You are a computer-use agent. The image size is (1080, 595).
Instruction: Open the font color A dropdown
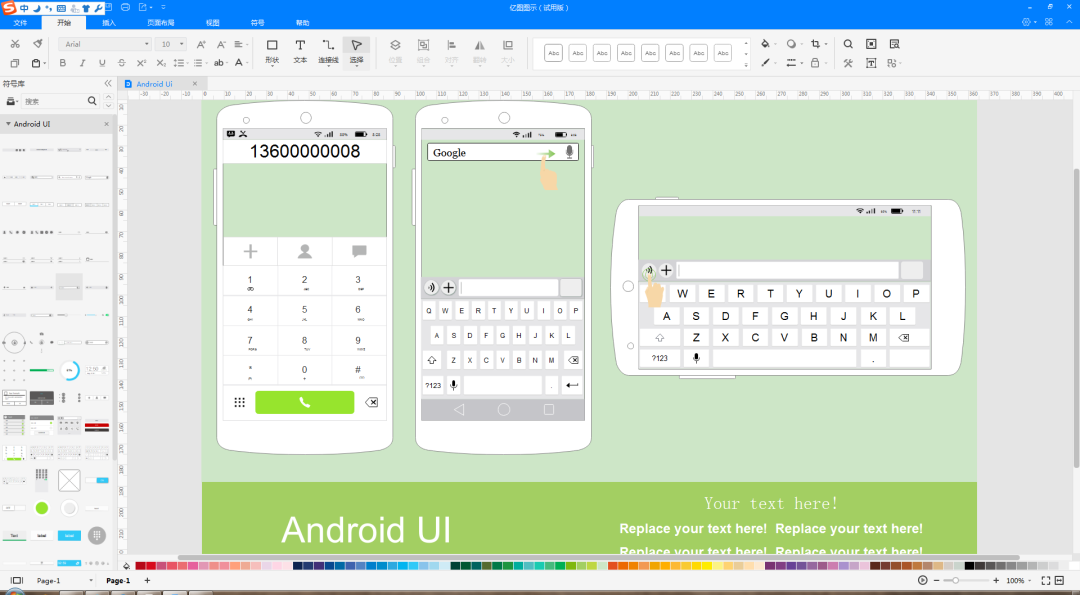[x=240, y=63]
